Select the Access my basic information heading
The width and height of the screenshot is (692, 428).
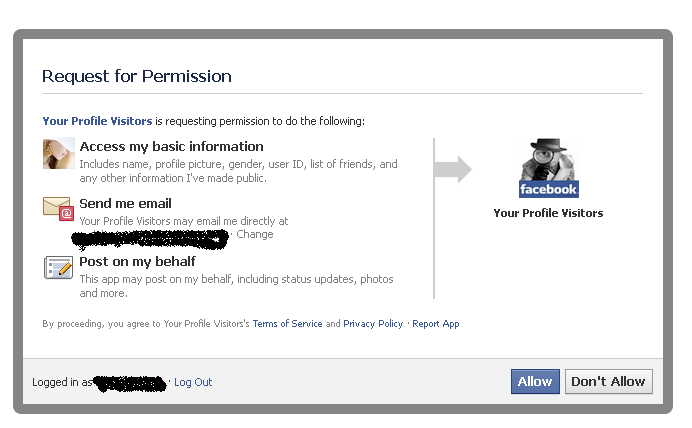(x=171, y=147)
